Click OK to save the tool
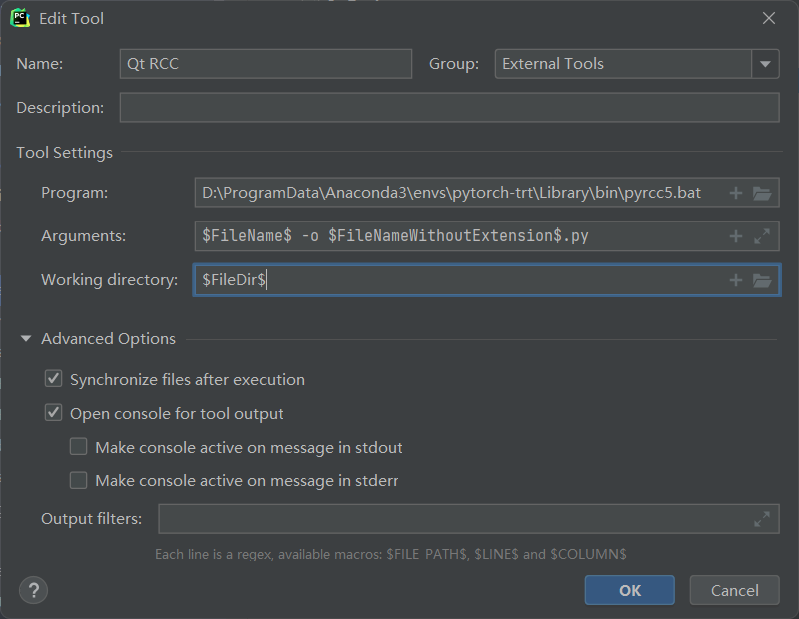Viewport: 799px width, 619px height. tap(629, 590)
